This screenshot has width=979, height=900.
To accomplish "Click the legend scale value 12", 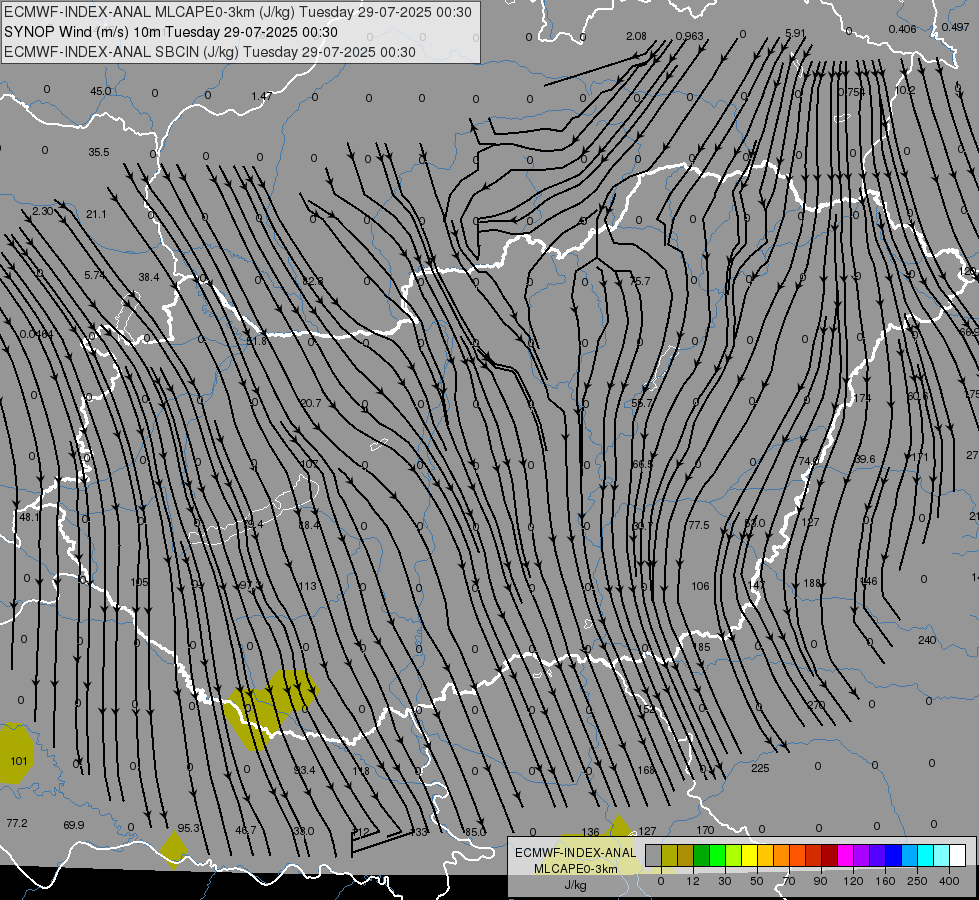I will coord(692,881).
